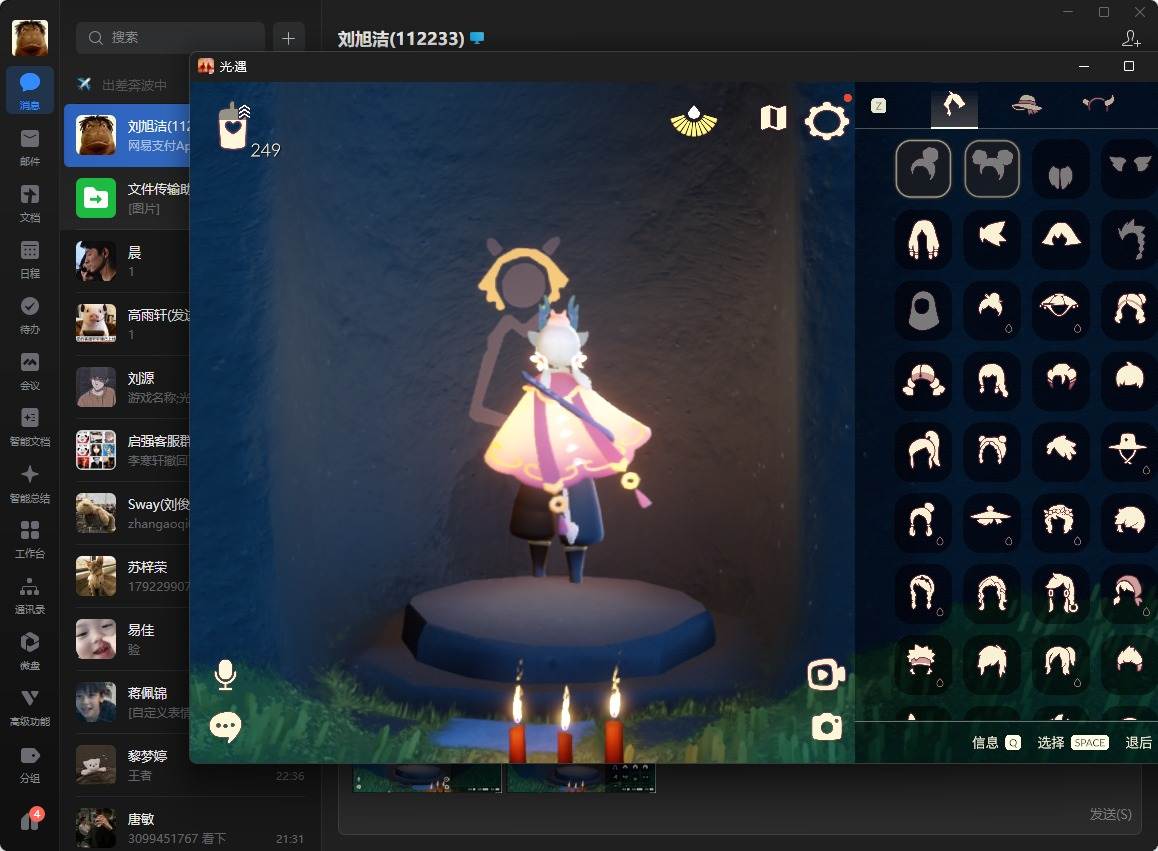The image size is (1158, 851).
Task: Open the game settings gear icon
Action: [826, 120]
